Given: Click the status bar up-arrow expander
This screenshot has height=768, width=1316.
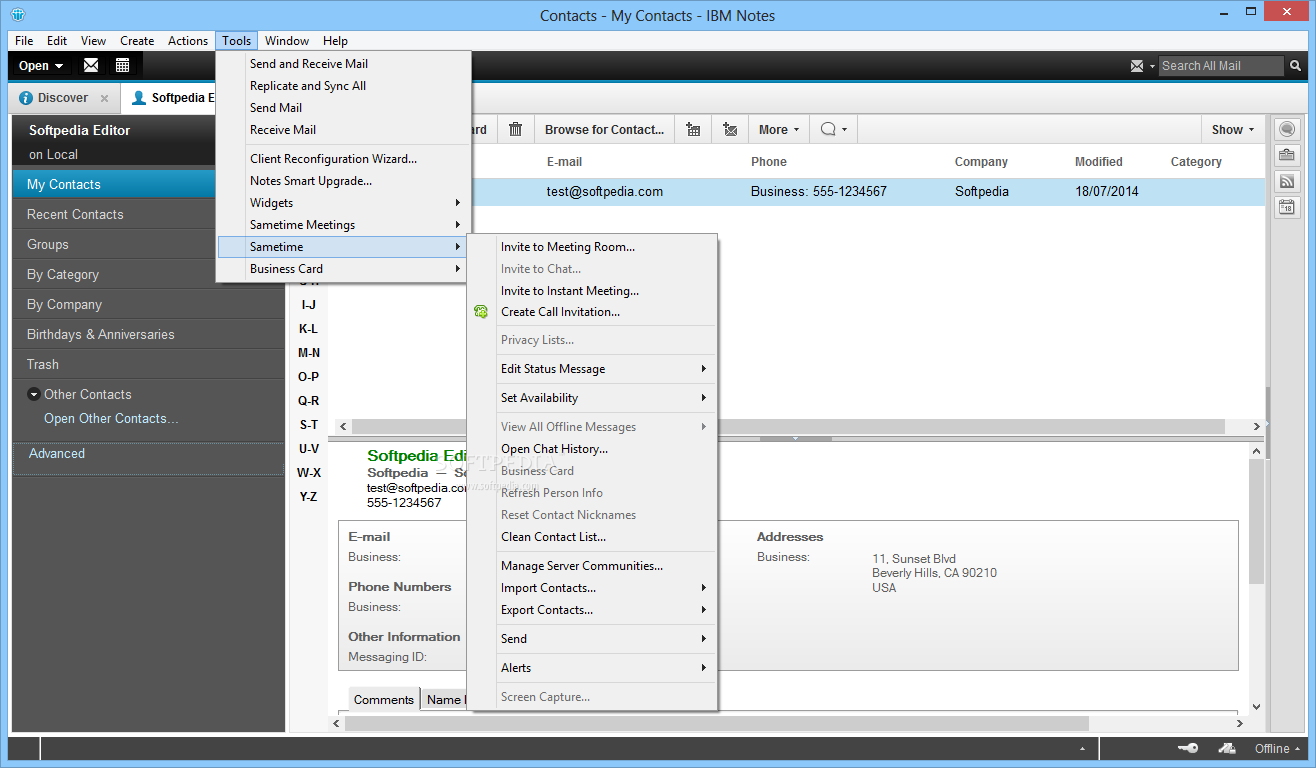Looking at the screenshot, I should (x=1083, y=749).
